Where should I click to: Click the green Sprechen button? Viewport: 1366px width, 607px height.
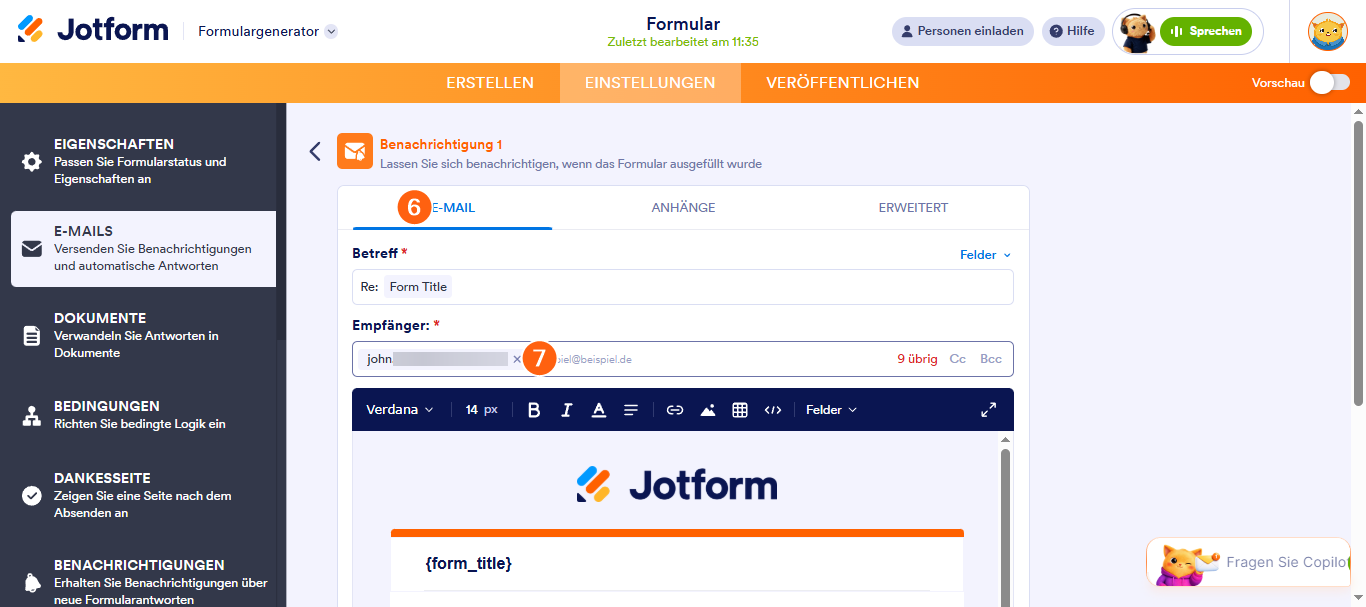tap(1206, 31)
